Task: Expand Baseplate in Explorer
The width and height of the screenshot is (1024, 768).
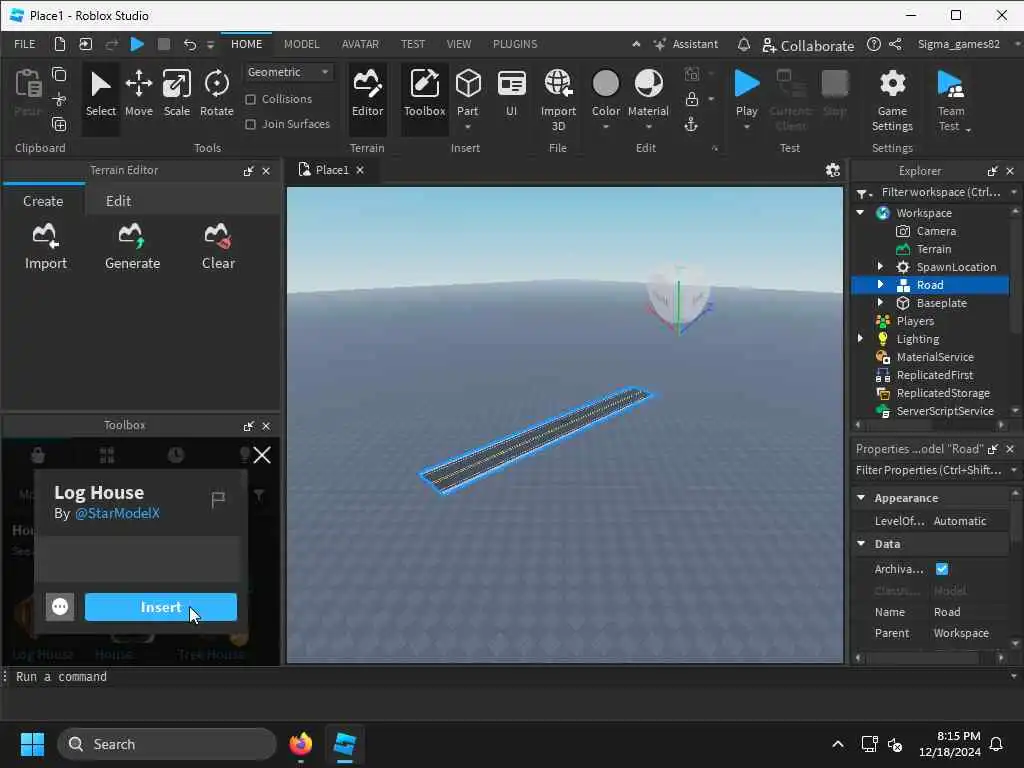Action: (880, 302)
